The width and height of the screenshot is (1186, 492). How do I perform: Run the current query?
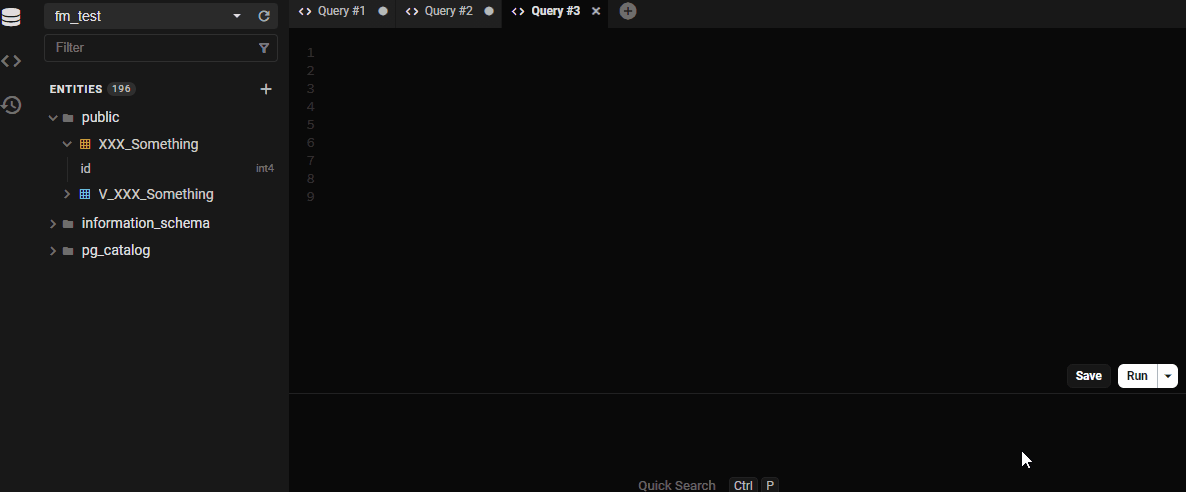pos(1137,376)
